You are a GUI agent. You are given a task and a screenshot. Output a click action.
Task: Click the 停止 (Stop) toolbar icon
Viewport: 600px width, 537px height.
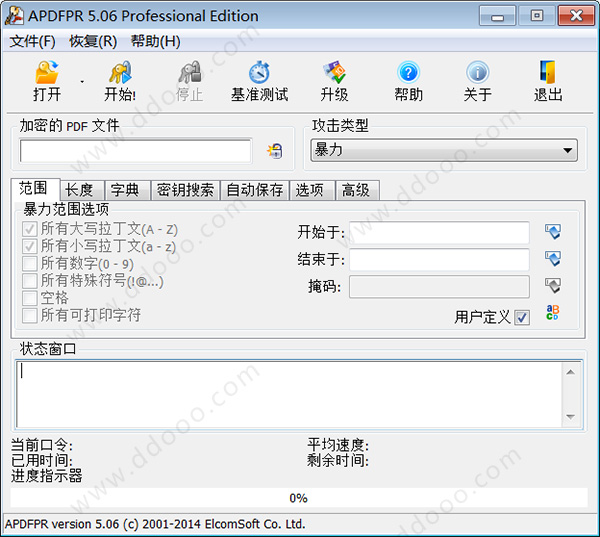tap(190, 72)
